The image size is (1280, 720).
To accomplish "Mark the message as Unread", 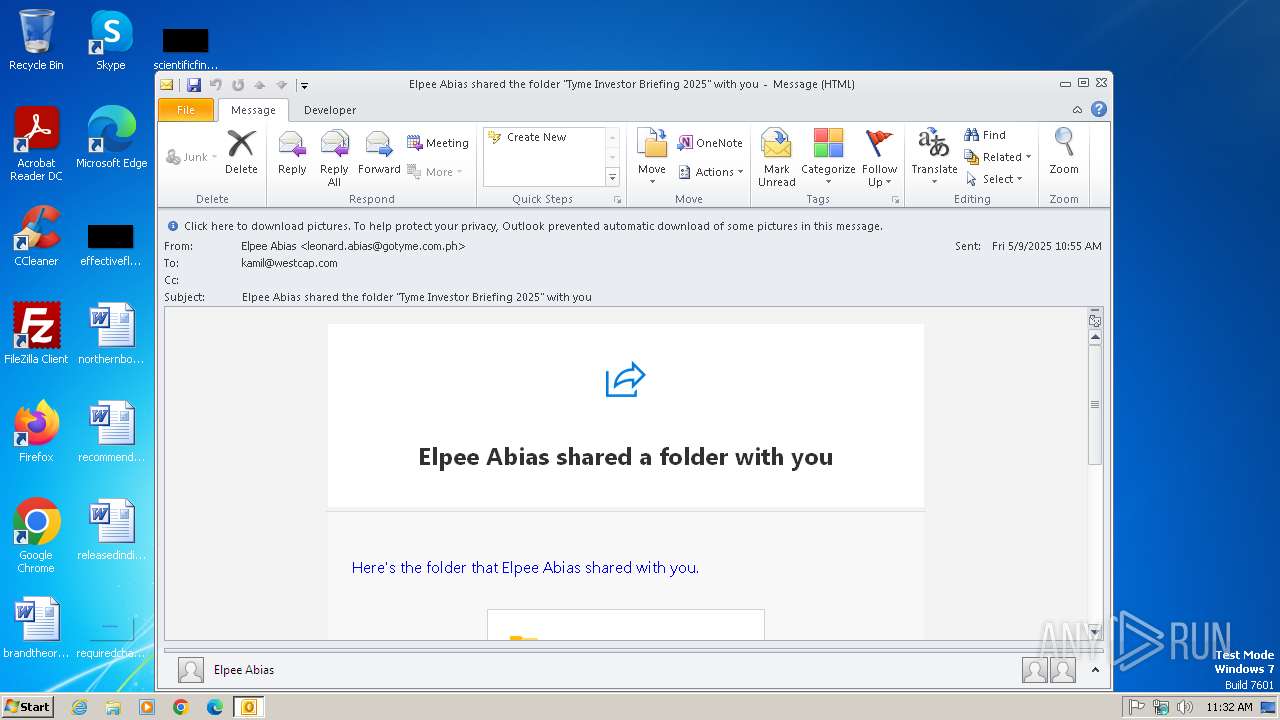I will 777,158.
